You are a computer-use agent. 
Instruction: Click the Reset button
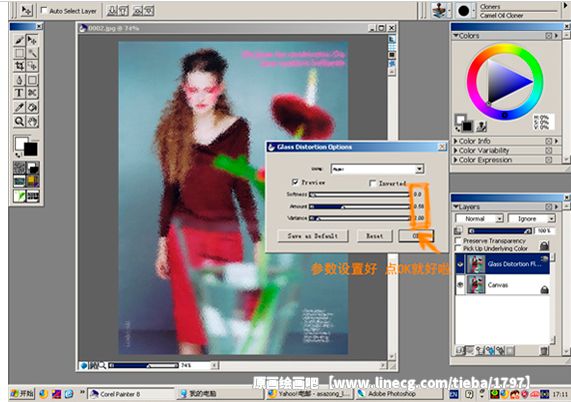(375, 236)
